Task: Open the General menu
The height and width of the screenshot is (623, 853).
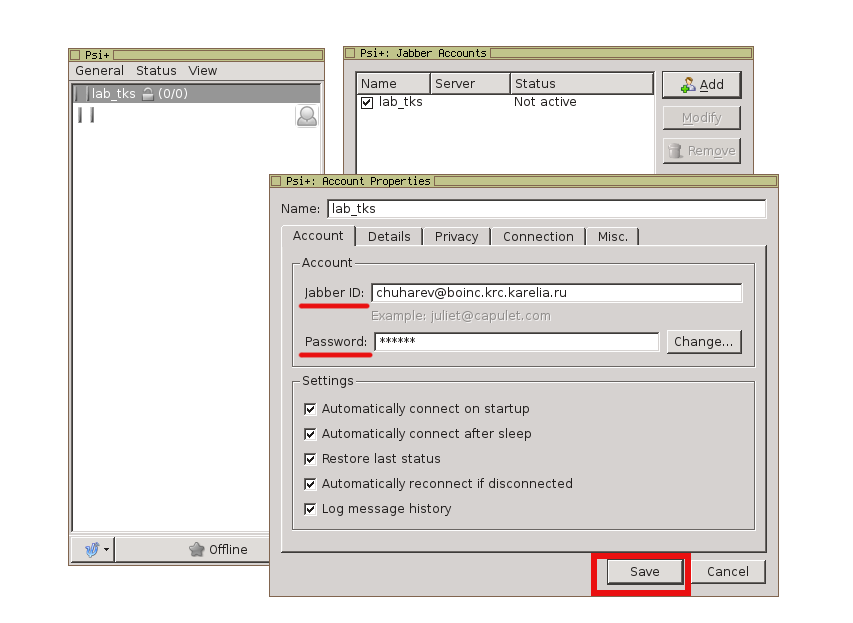Action: pyautogui.click(x=99, y=71)
